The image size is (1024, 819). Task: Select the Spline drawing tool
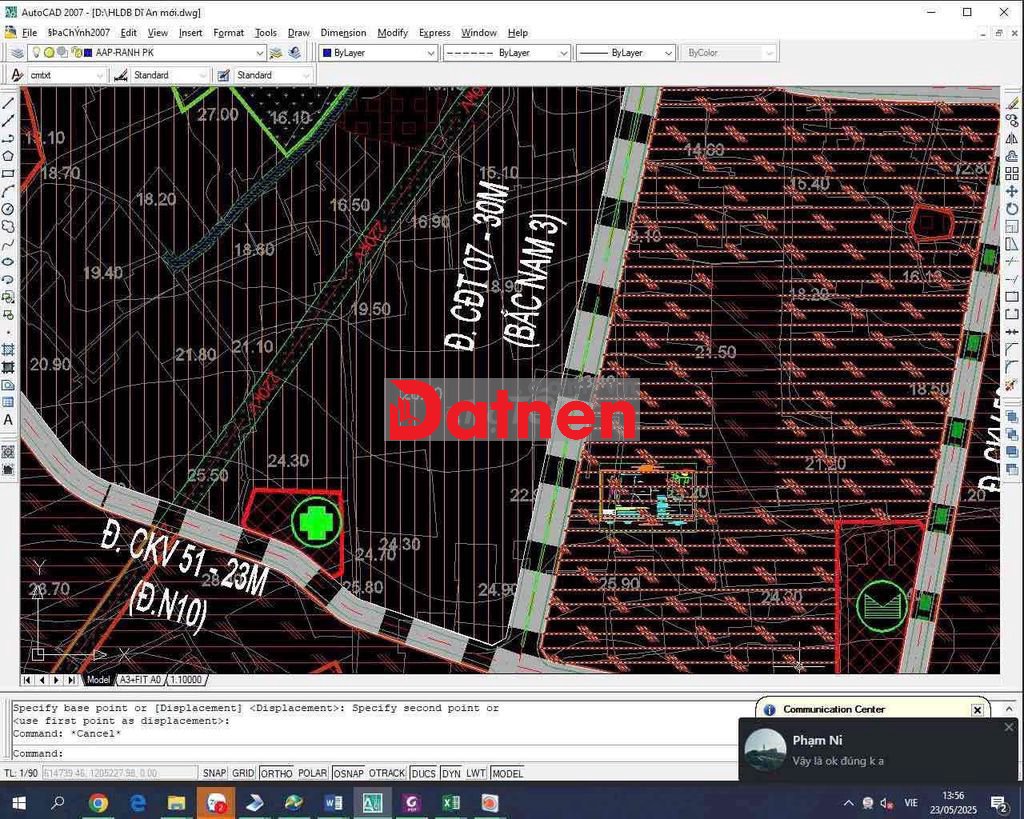[x=8, y=244]
